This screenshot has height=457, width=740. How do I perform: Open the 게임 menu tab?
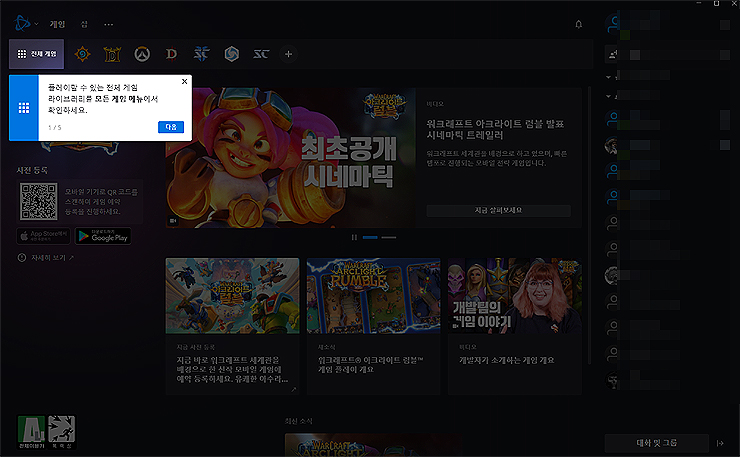[x=57, y=24]
